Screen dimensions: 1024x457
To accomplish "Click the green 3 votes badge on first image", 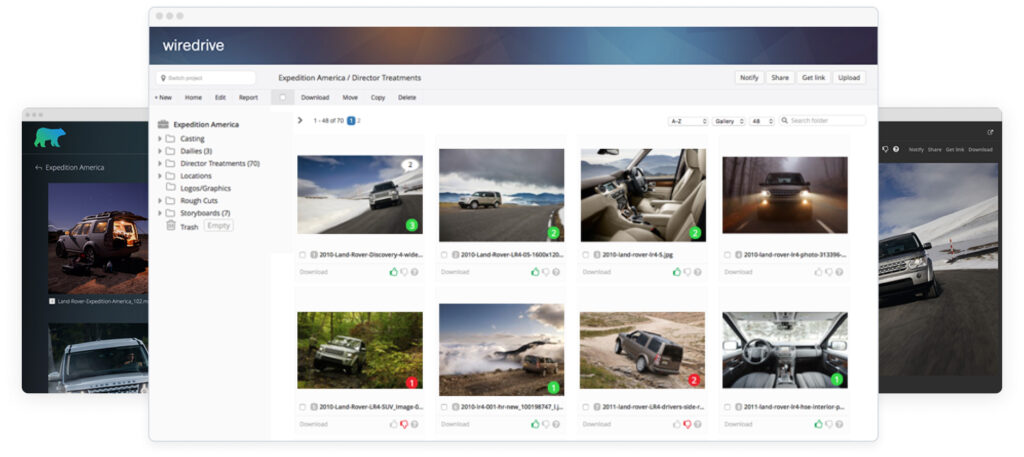I will [x=411, y=225].
